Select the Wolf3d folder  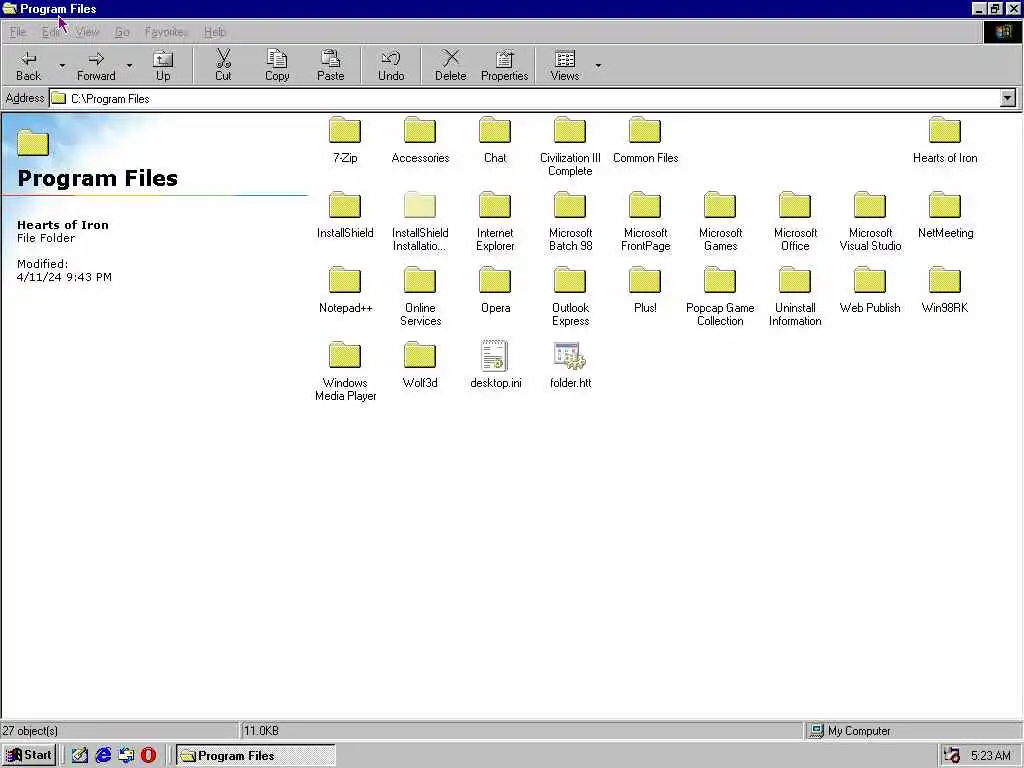click(420, 366)
